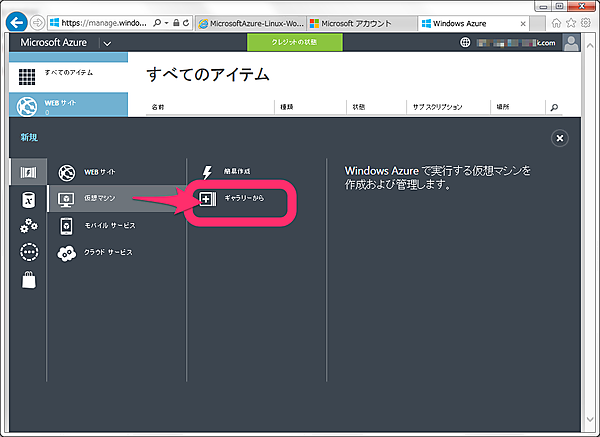Open the Data Services category icon
Screen dimensions: 600x437
tap(28, 199)
